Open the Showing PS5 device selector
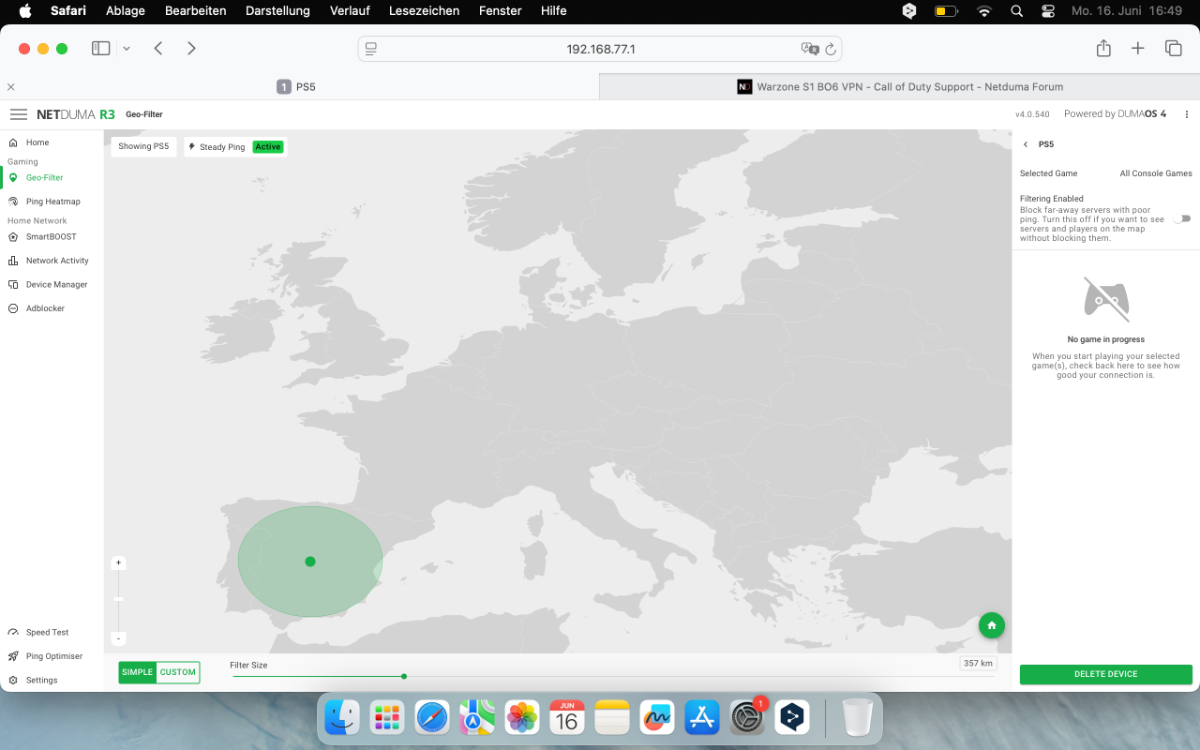The width and height of the screenshot is (1200, 750). tap(143, 147)
